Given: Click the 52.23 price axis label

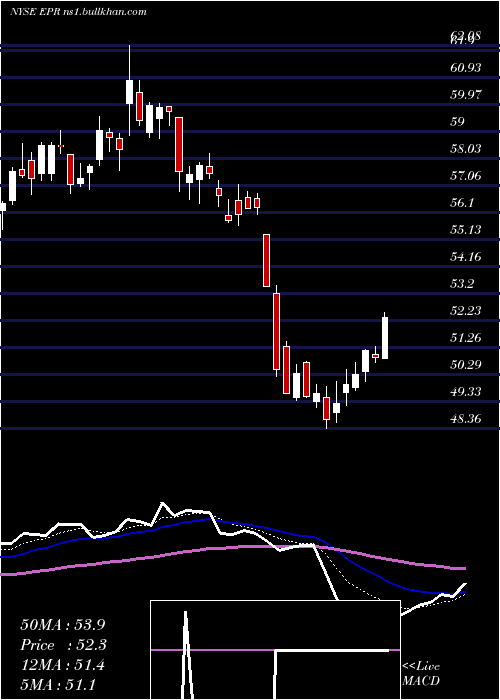Looking at the screenshot, I should coord(466,311).
